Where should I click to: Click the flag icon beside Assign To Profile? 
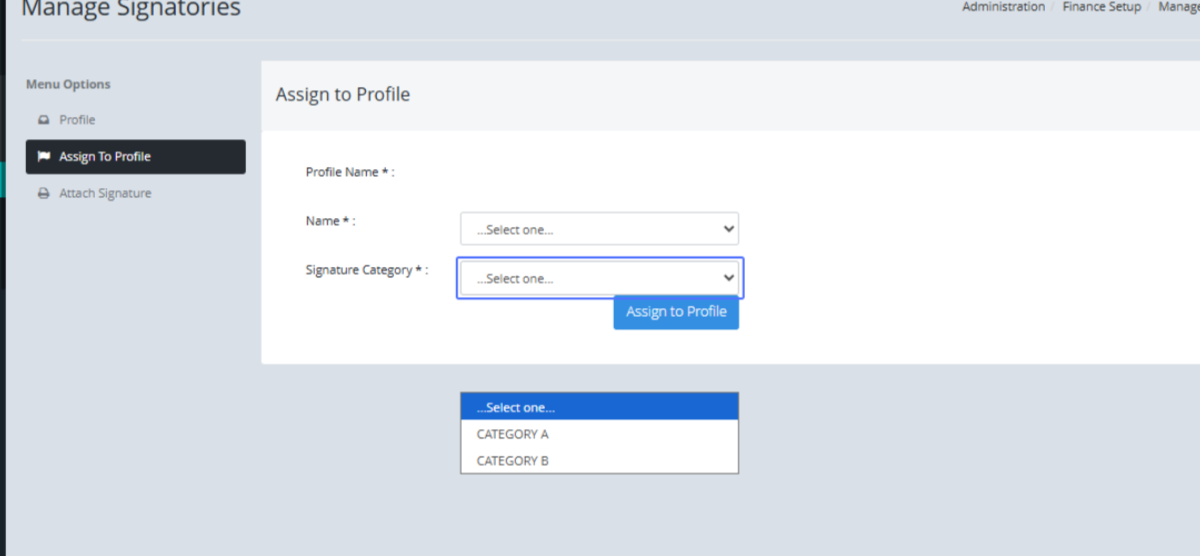tap(43, 157)
